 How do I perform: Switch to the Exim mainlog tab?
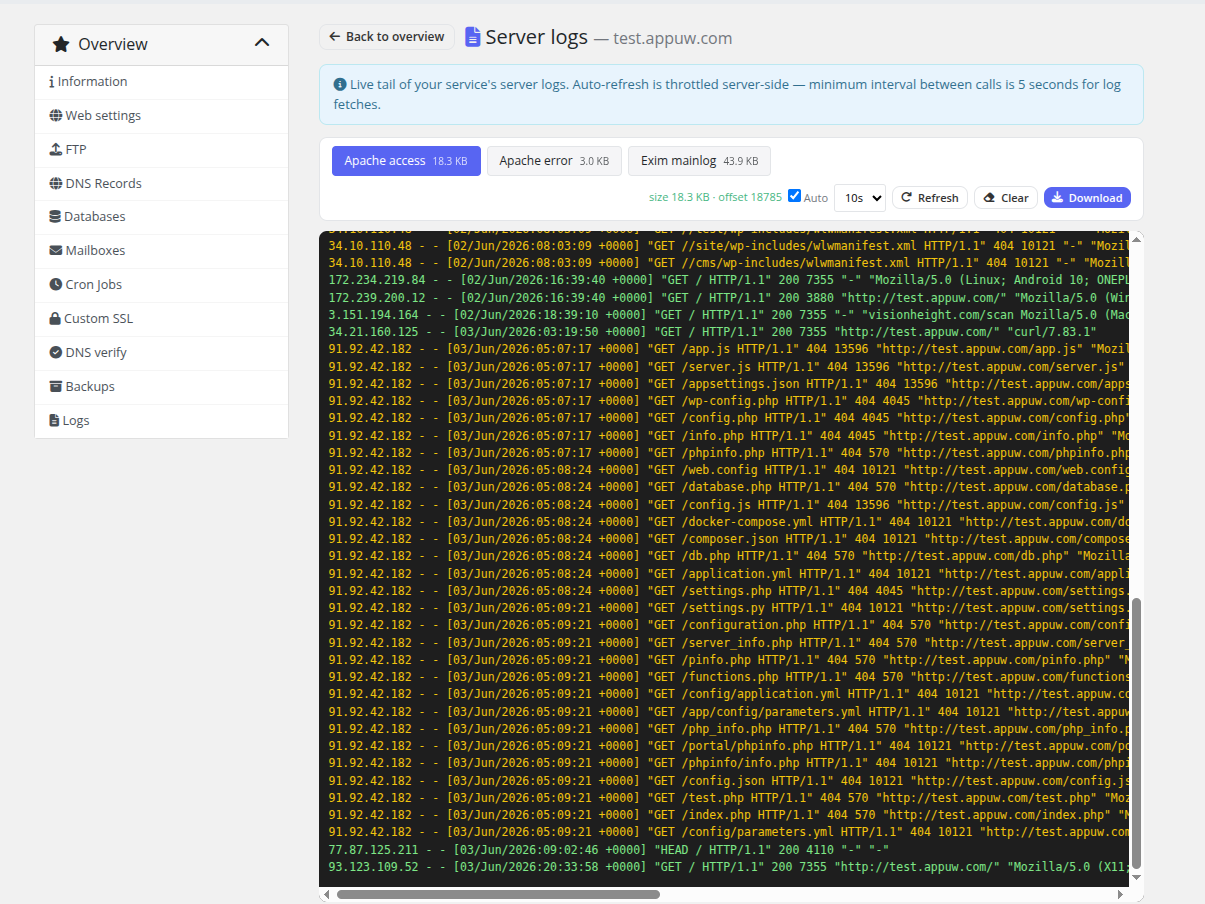pos(699,161)
